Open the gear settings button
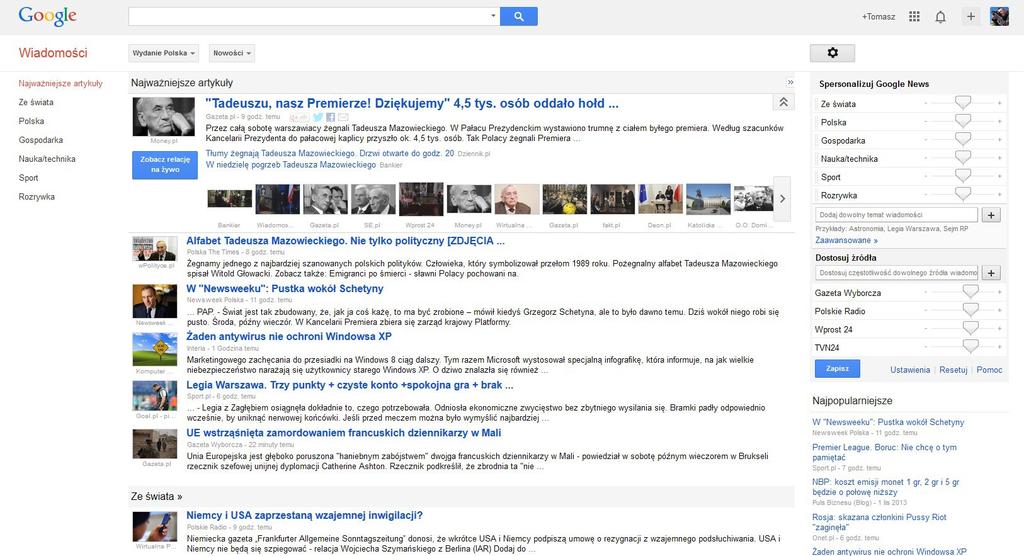The image size is (1024, 556). coord(832,53)
